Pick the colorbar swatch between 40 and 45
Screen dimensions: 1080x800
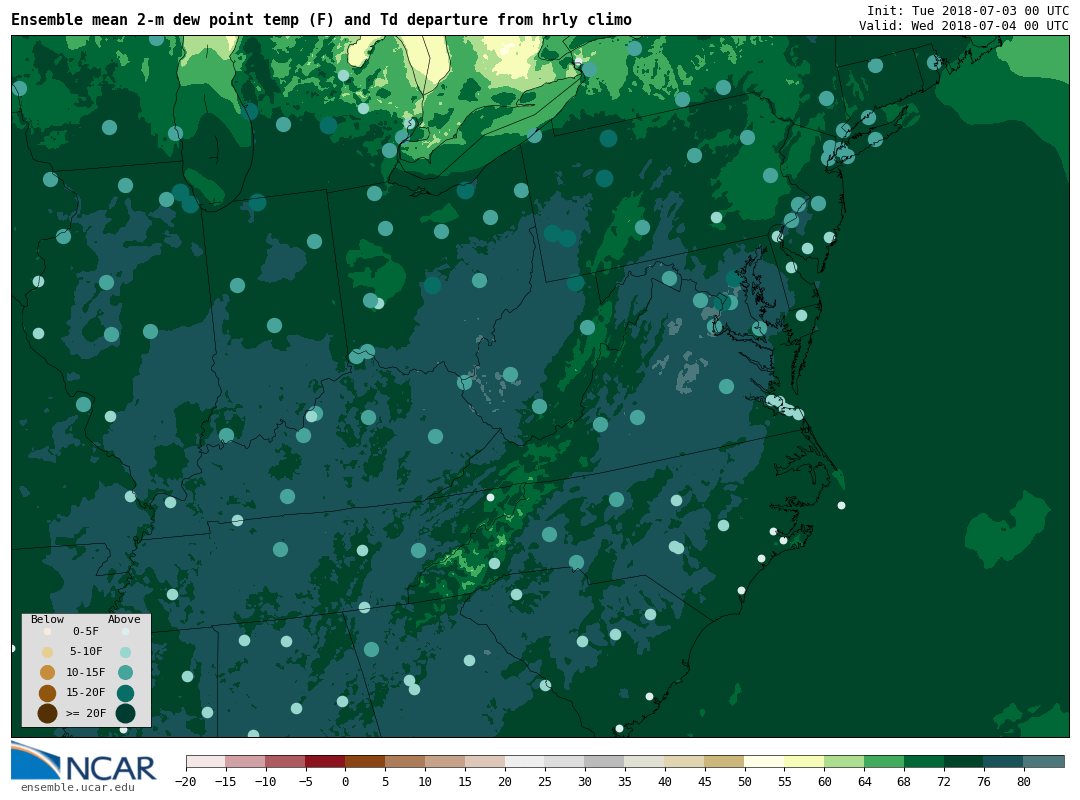click(x=685, y=761)
